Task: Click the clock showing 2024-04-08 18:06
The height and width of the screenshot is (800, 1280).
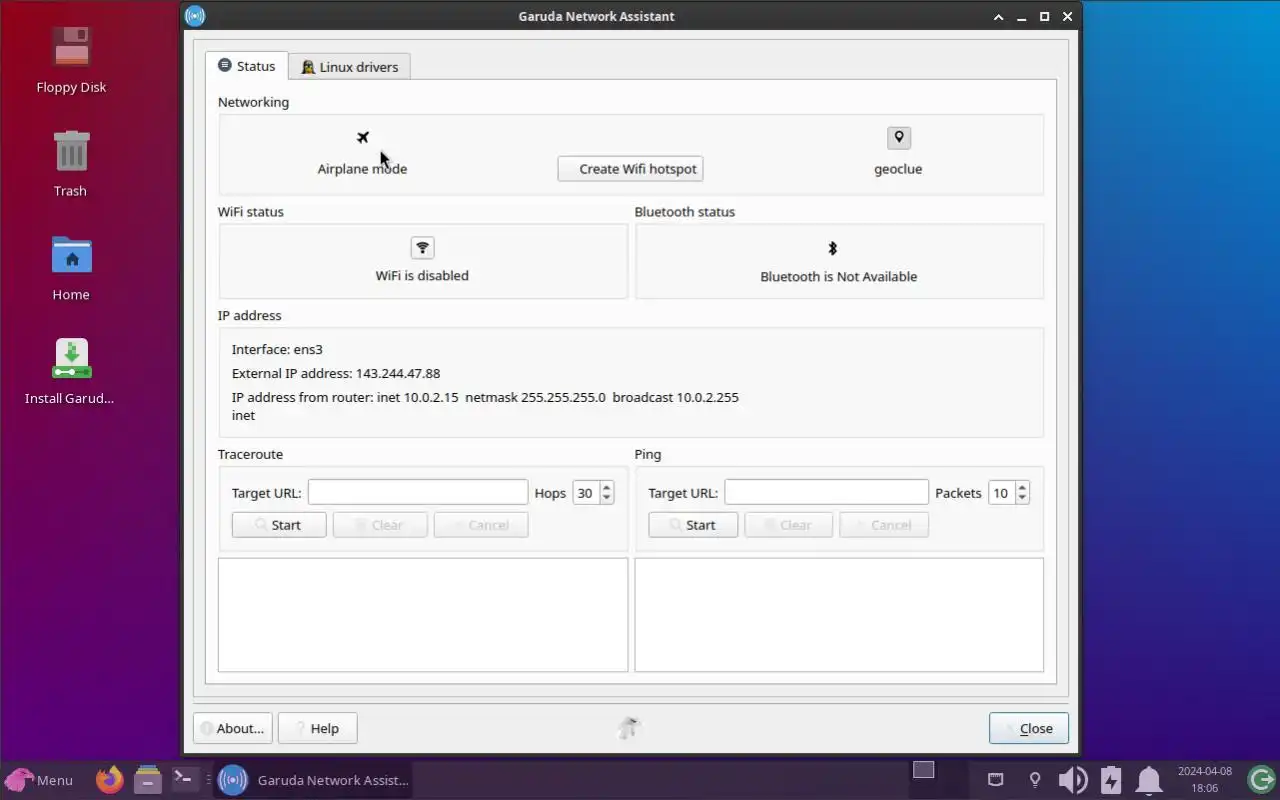Action: click(x=1205, y=780)
